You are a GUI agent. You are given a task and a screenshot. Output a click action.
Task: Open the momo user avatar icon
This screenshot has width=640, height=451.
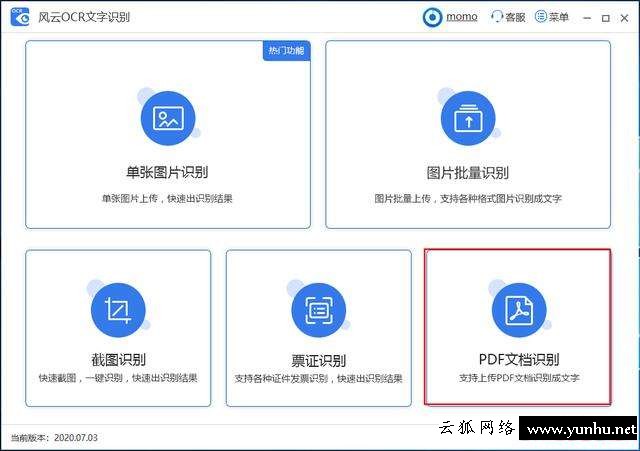(x=432, y=17)
